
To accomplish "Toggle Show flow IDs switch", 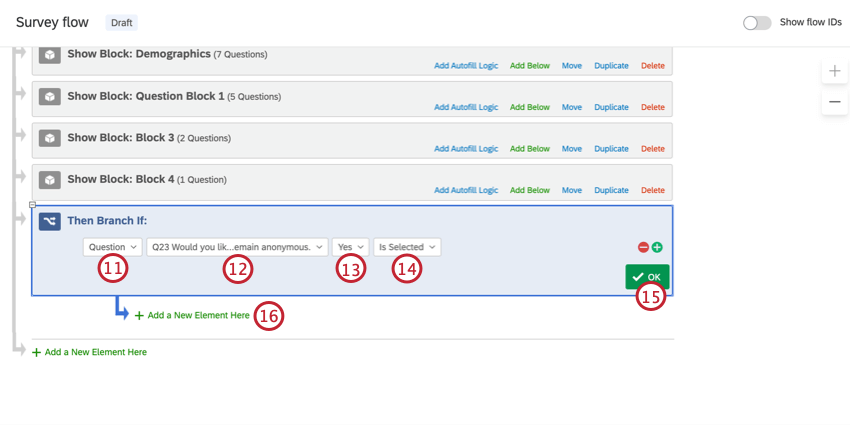I will click(757, 23).
